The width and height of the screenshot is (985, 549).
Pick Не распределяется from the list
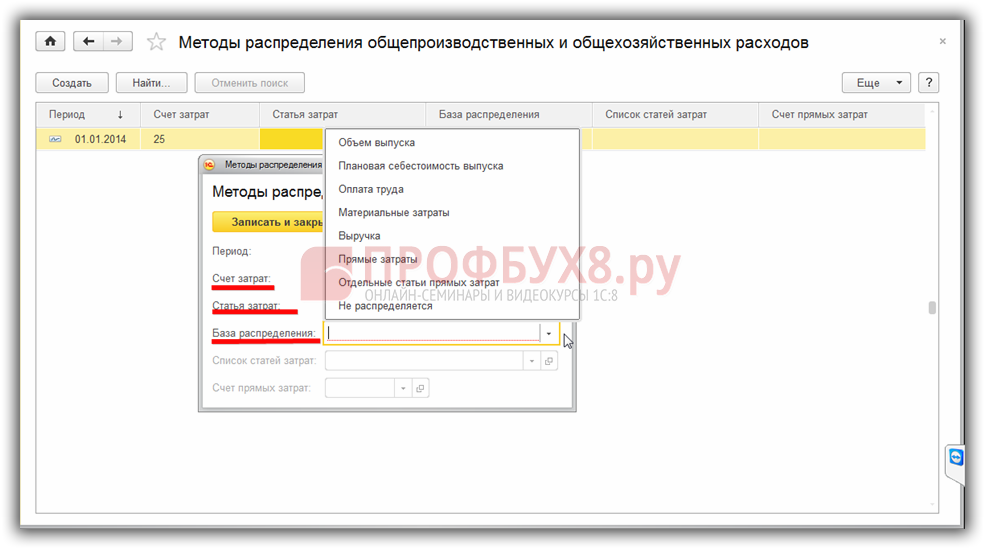[x=385, y=306]
